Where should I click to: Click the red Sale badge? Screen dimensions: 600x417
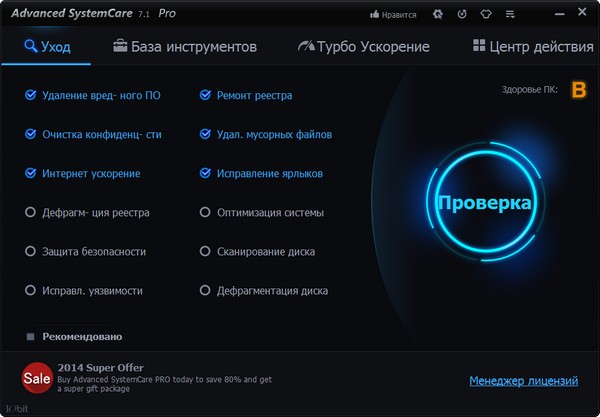pos(37,380)
